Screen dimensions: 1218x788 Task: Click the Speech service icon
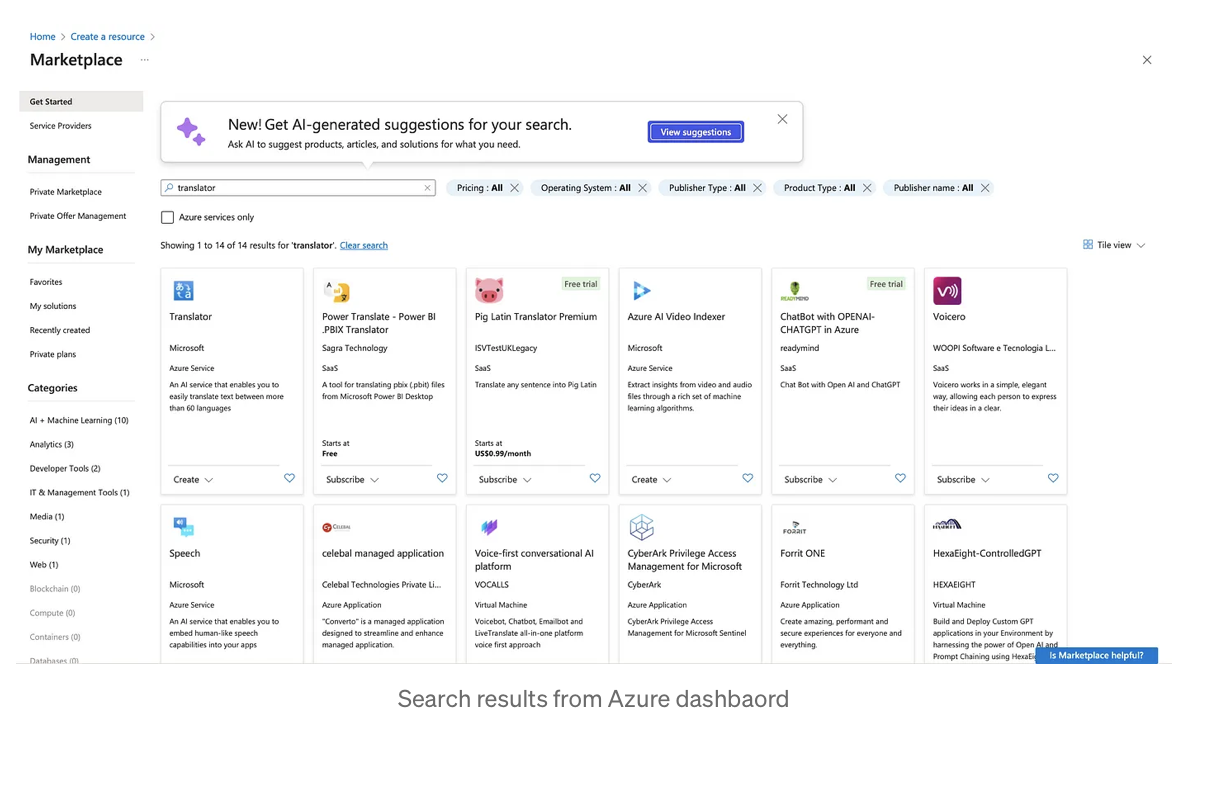[183, 527]
